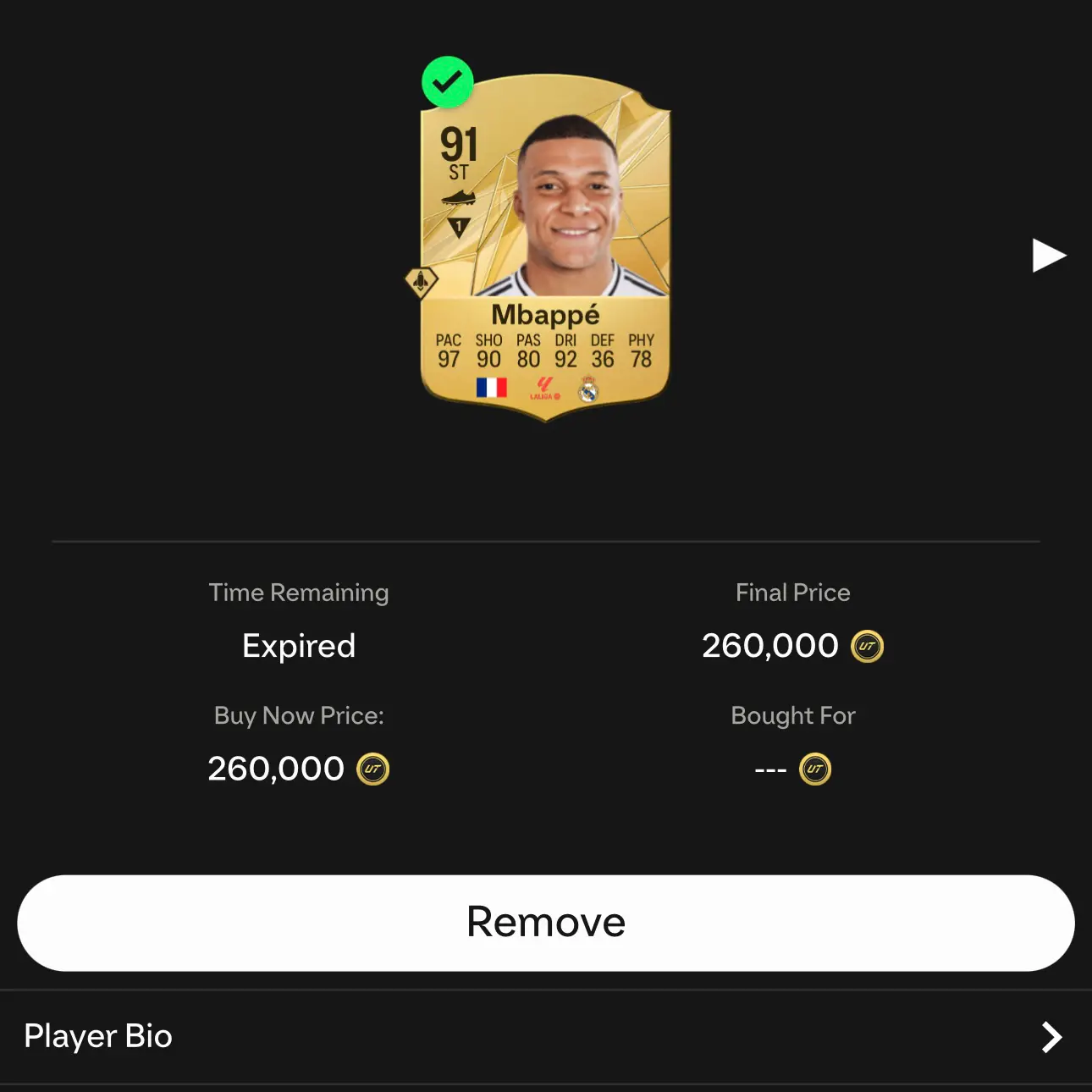1092x1092 pixels.
Task: Click the Real Madrid club crest
Action: click(588, 389)
